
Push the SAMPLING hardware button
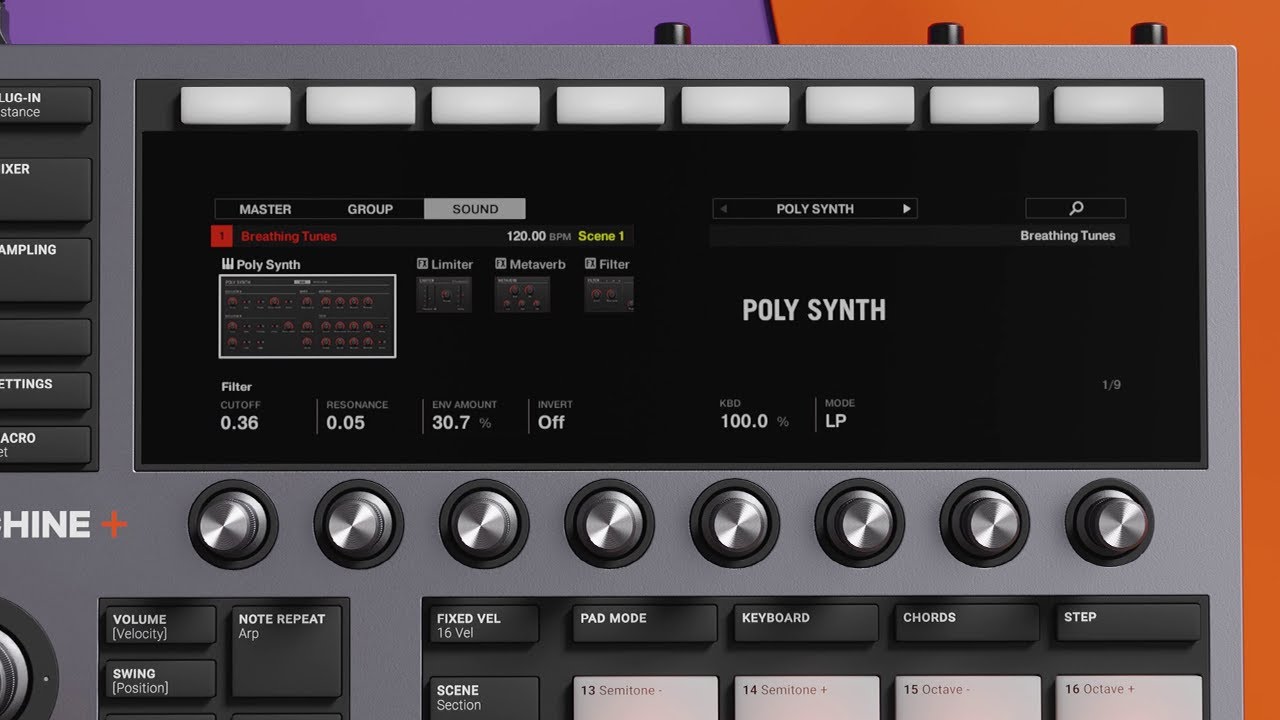click(x=45, y=270)
